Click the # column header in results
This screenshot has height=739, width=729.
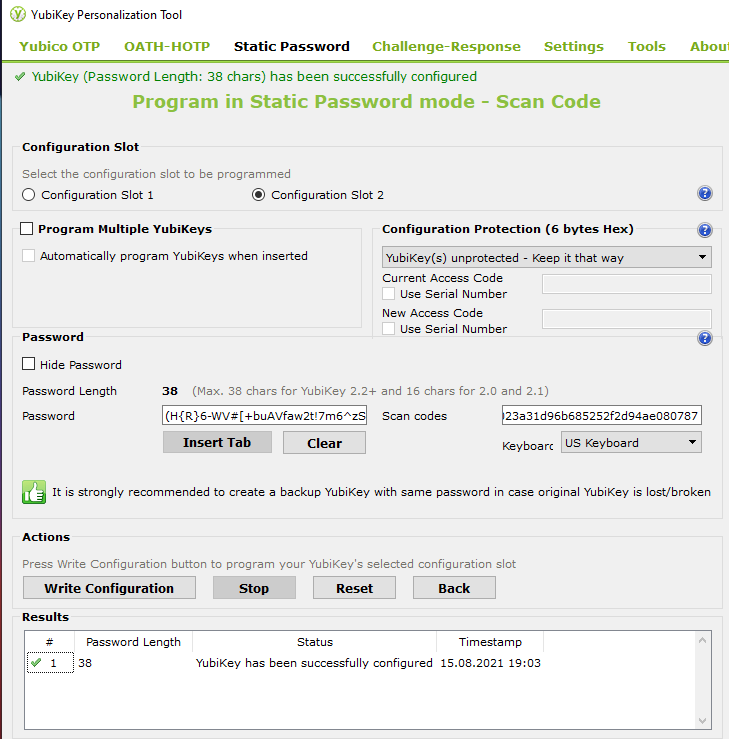point(49,641)
